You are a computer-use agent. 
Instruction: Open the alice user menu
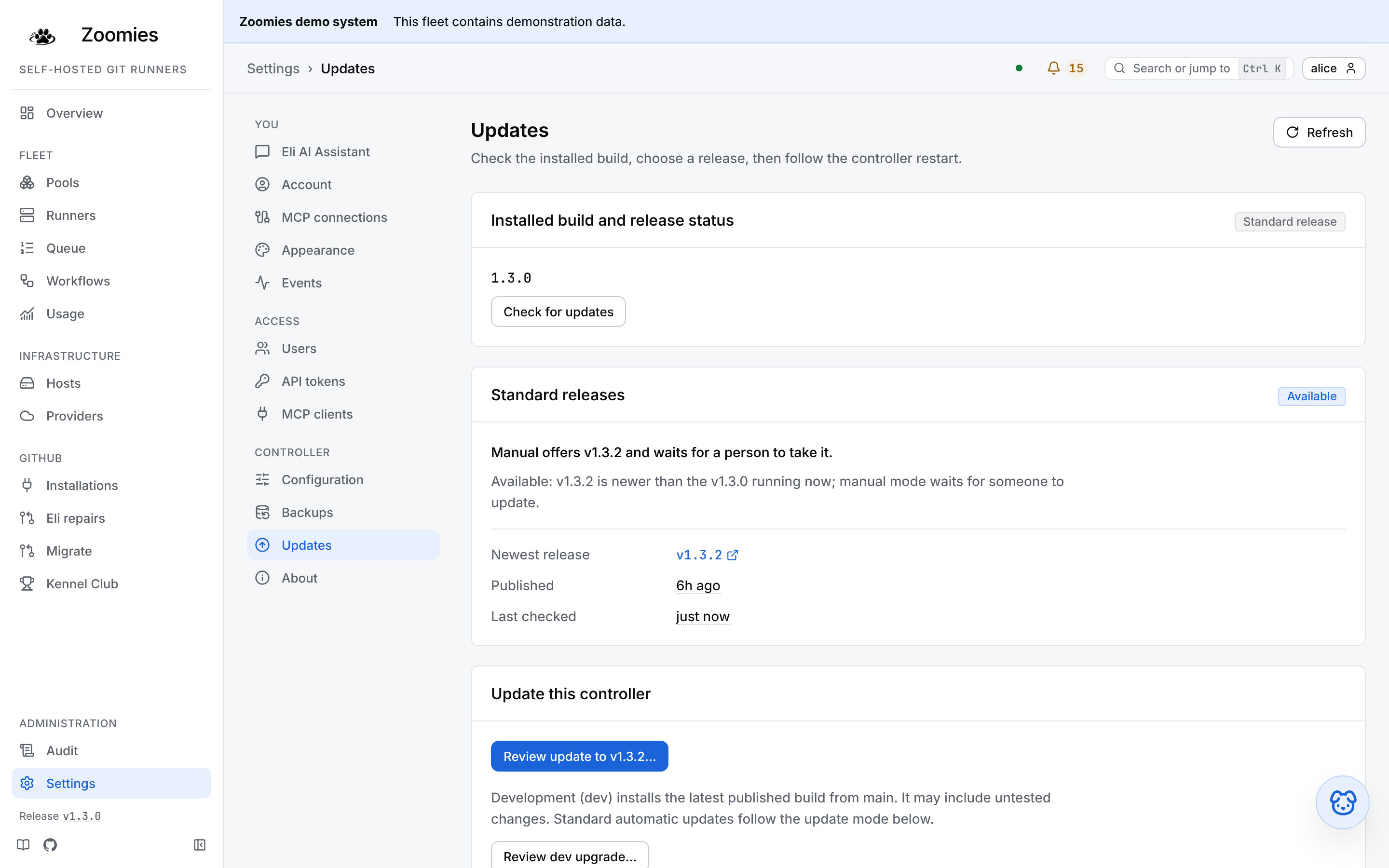(x=1334, y=68)
